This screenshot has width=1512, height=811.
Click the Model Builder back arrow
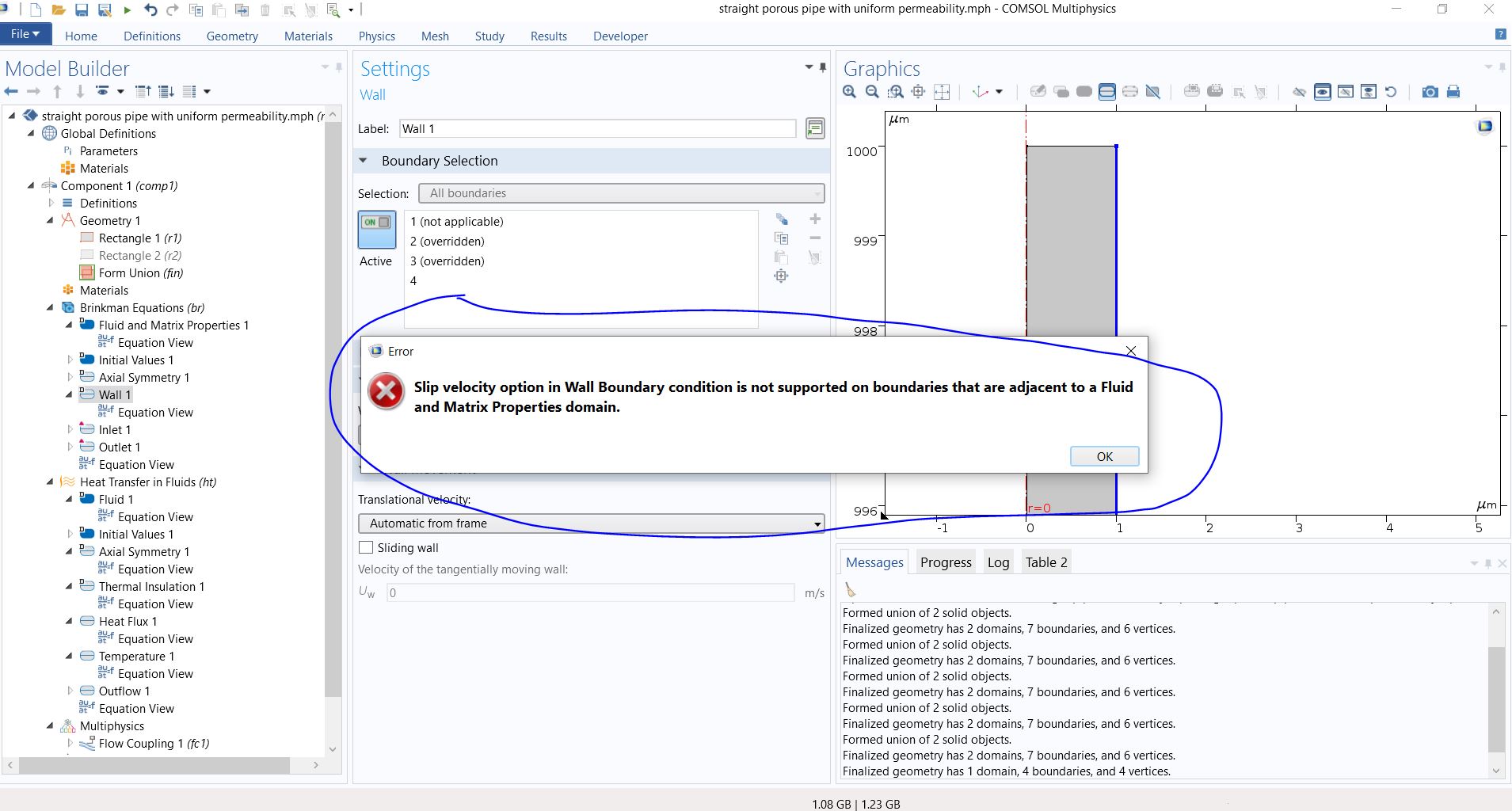[11, 92]
